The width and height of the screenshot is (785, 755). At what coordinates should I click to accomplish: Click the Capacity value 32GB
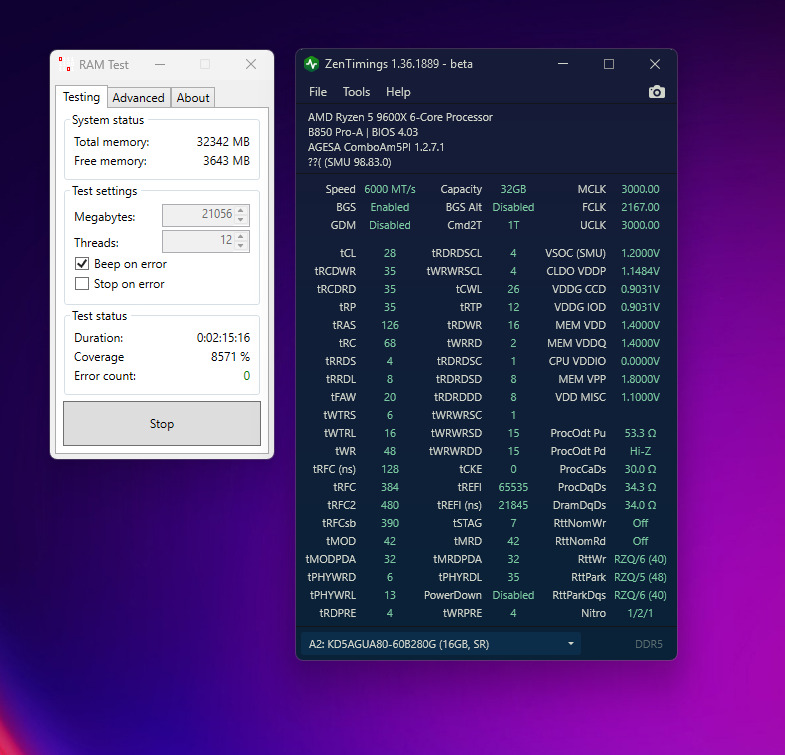point(513,189)
